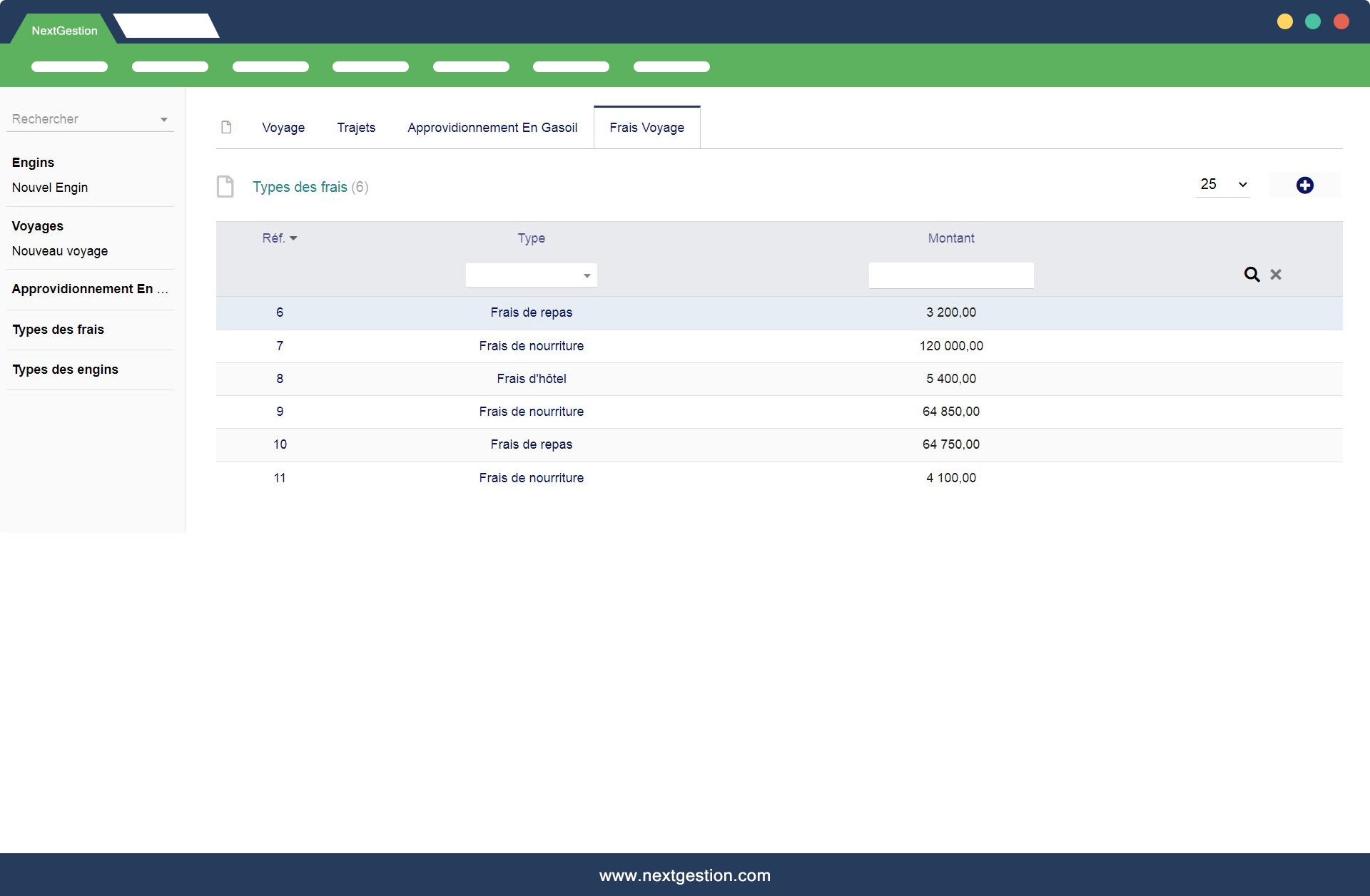Click Nouveau voyage sidebar link
The height and width of the screenshot is (896, 1370).
click(60, 251)
